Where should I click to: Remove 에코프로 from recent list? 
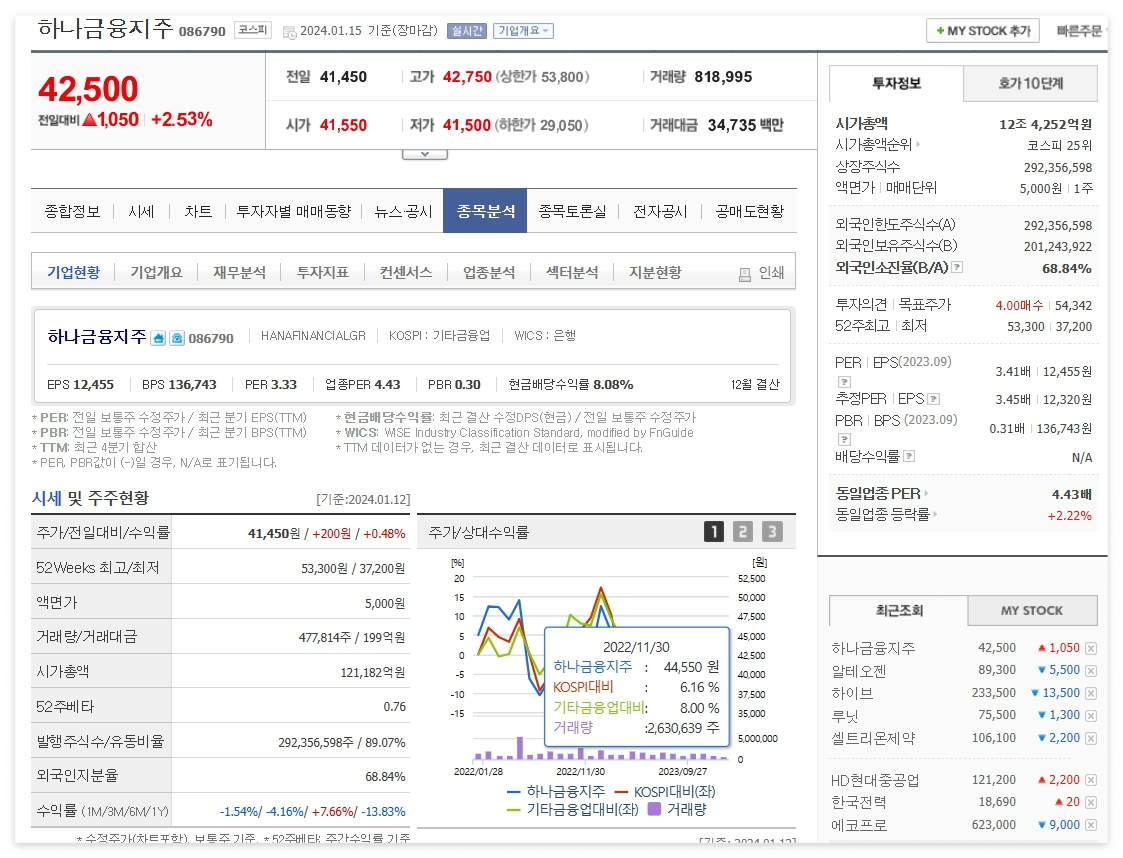[x=1091, y=825]
